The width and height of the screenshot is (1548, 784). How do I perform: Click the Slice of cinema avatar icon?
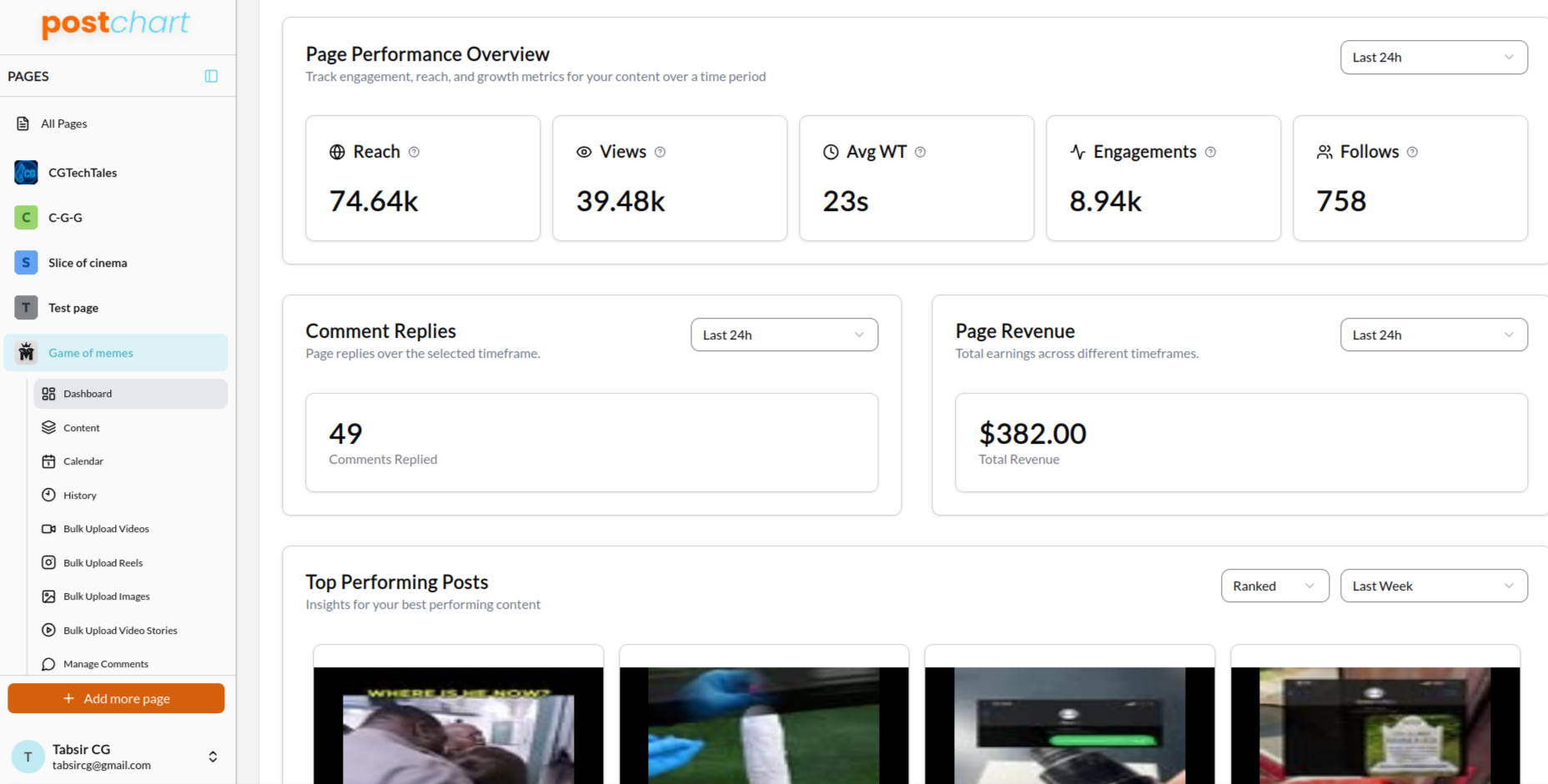pos(26,263)
